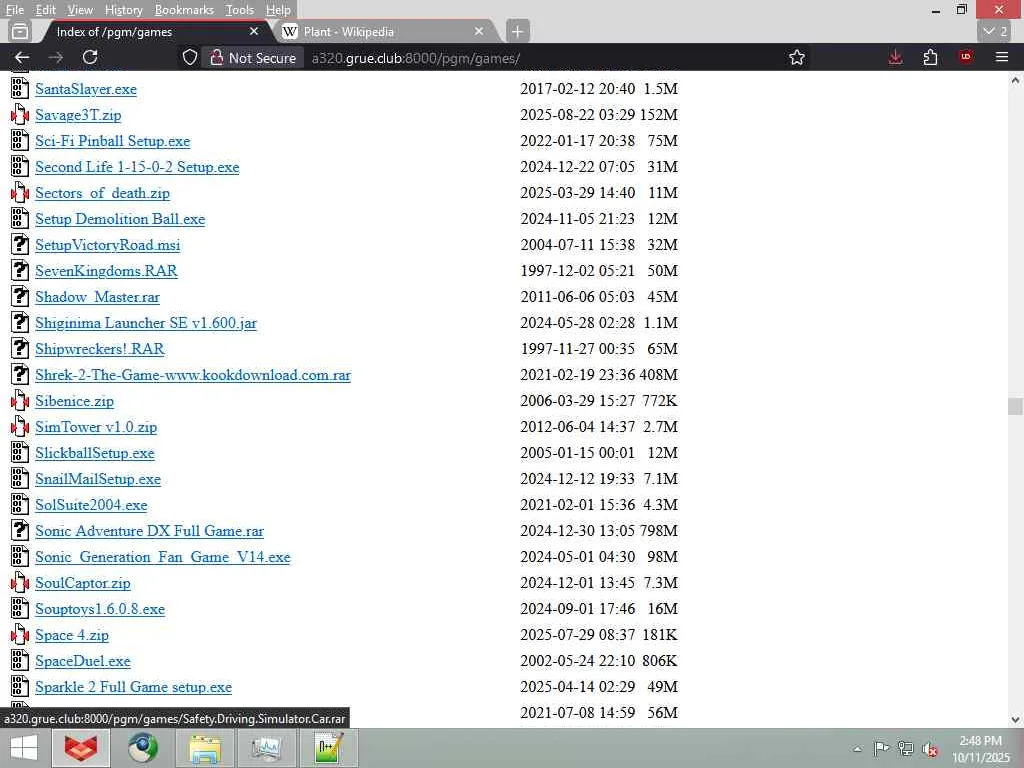Click the SetupVictoryRoad.msi link

click(x=108, y=245)
